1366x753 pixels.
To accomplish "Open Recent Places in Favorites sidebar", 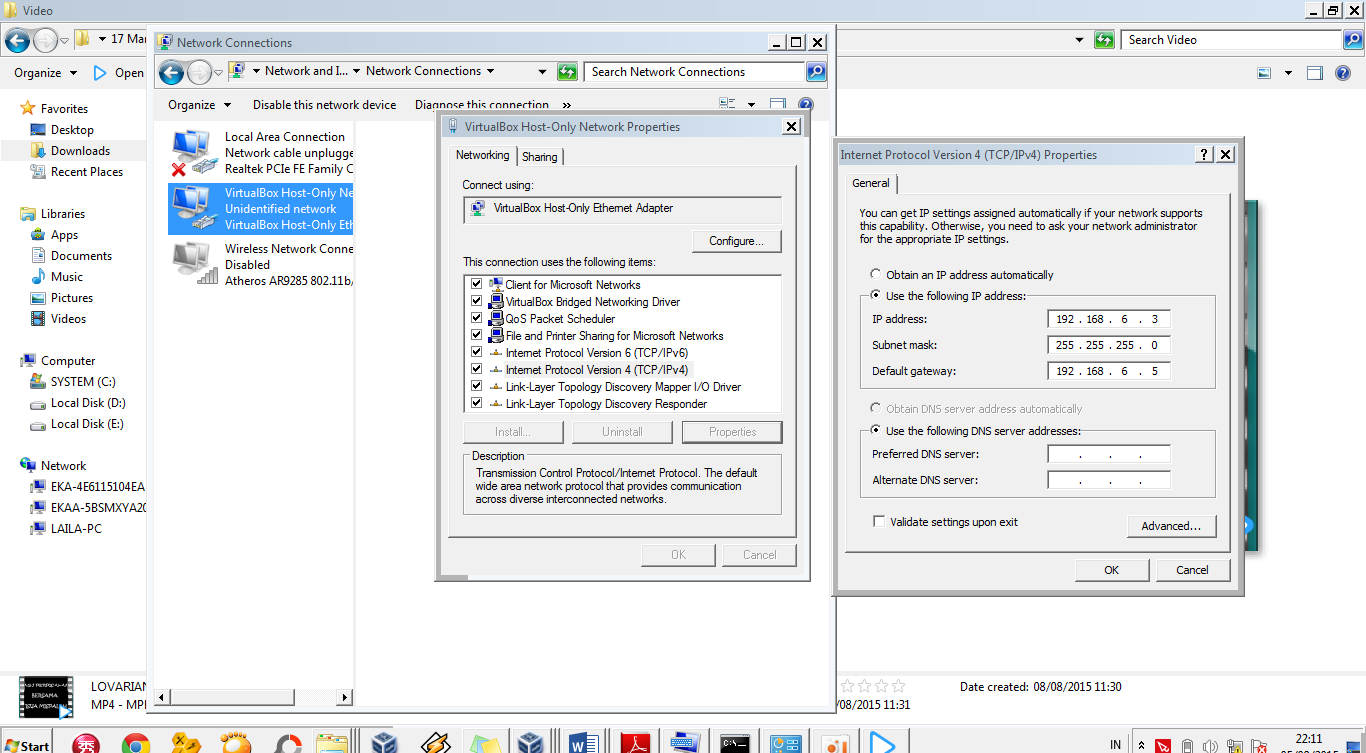I will point(87,172).
